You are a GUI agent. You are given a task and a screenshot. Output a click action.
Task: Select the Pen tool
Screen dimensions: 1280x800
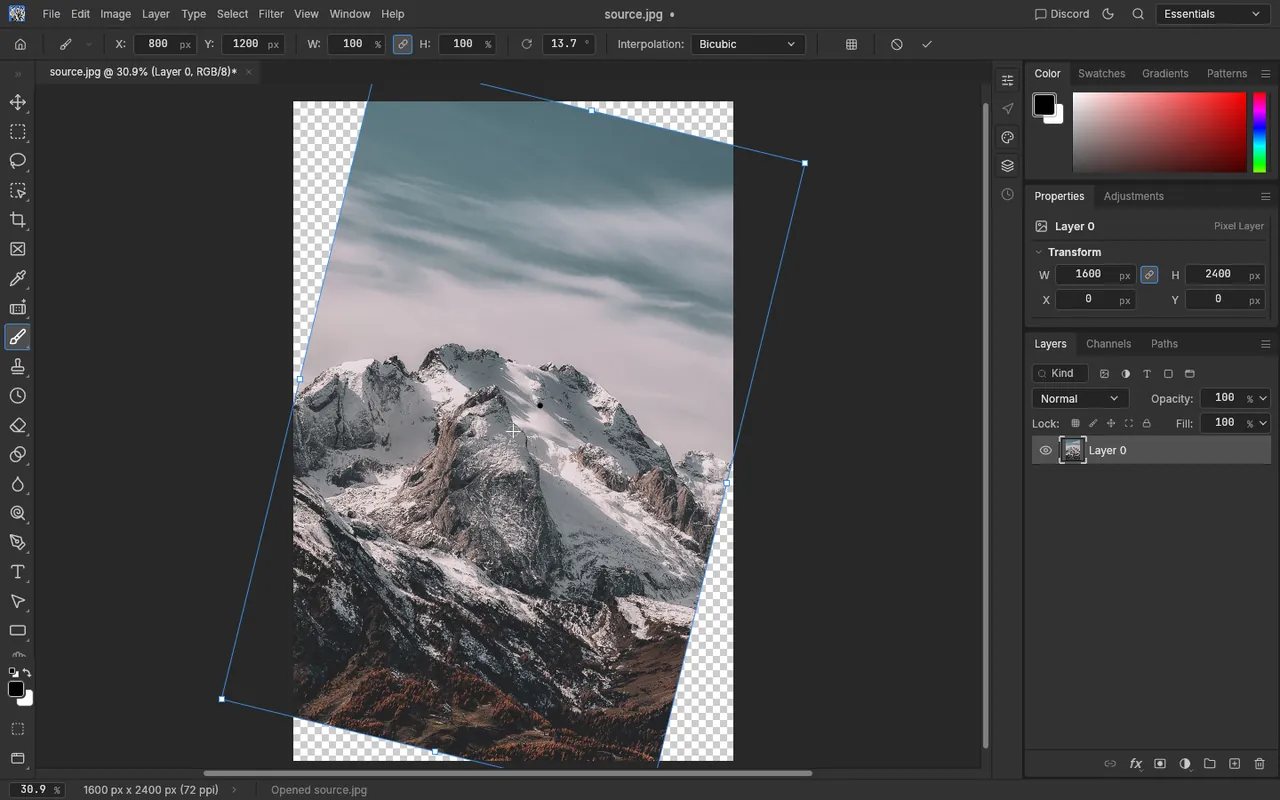click(18, 543)
